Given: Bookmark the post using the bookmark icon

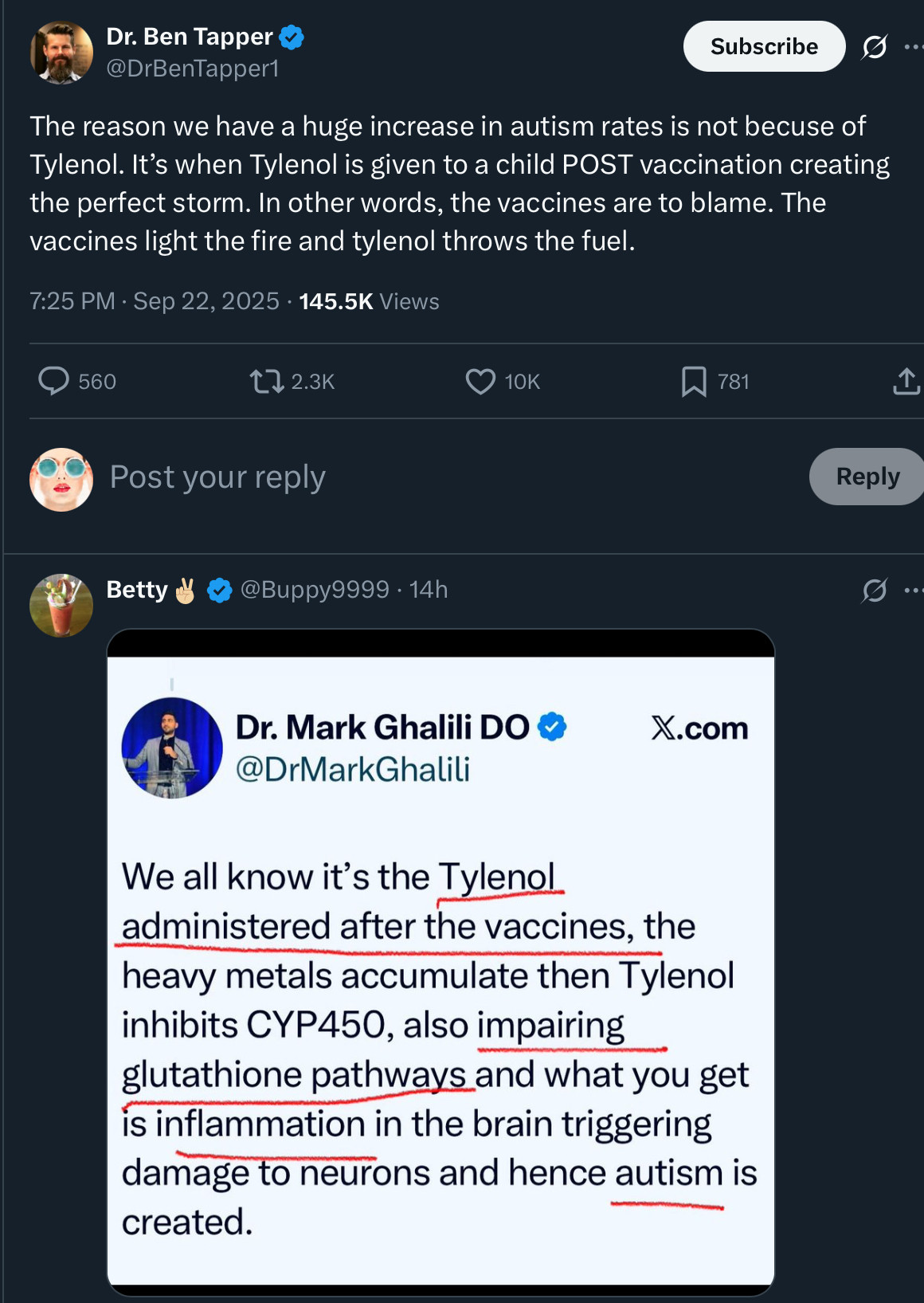Looking at the screenshot, I should [694, 381].
